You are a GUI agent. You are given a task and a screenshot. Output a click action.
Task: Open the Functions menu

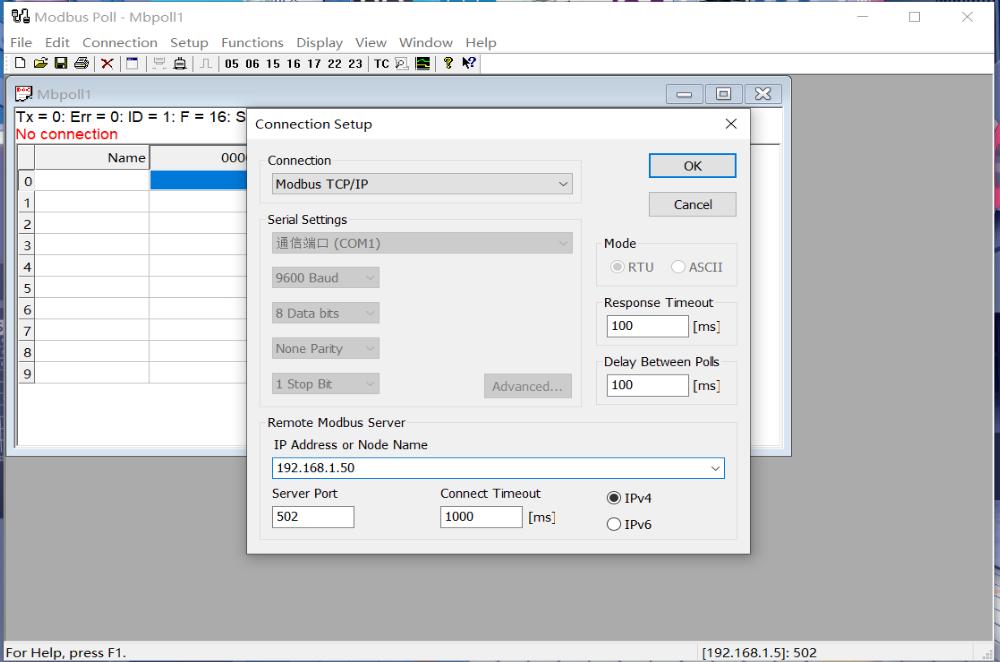click(252, 43)
